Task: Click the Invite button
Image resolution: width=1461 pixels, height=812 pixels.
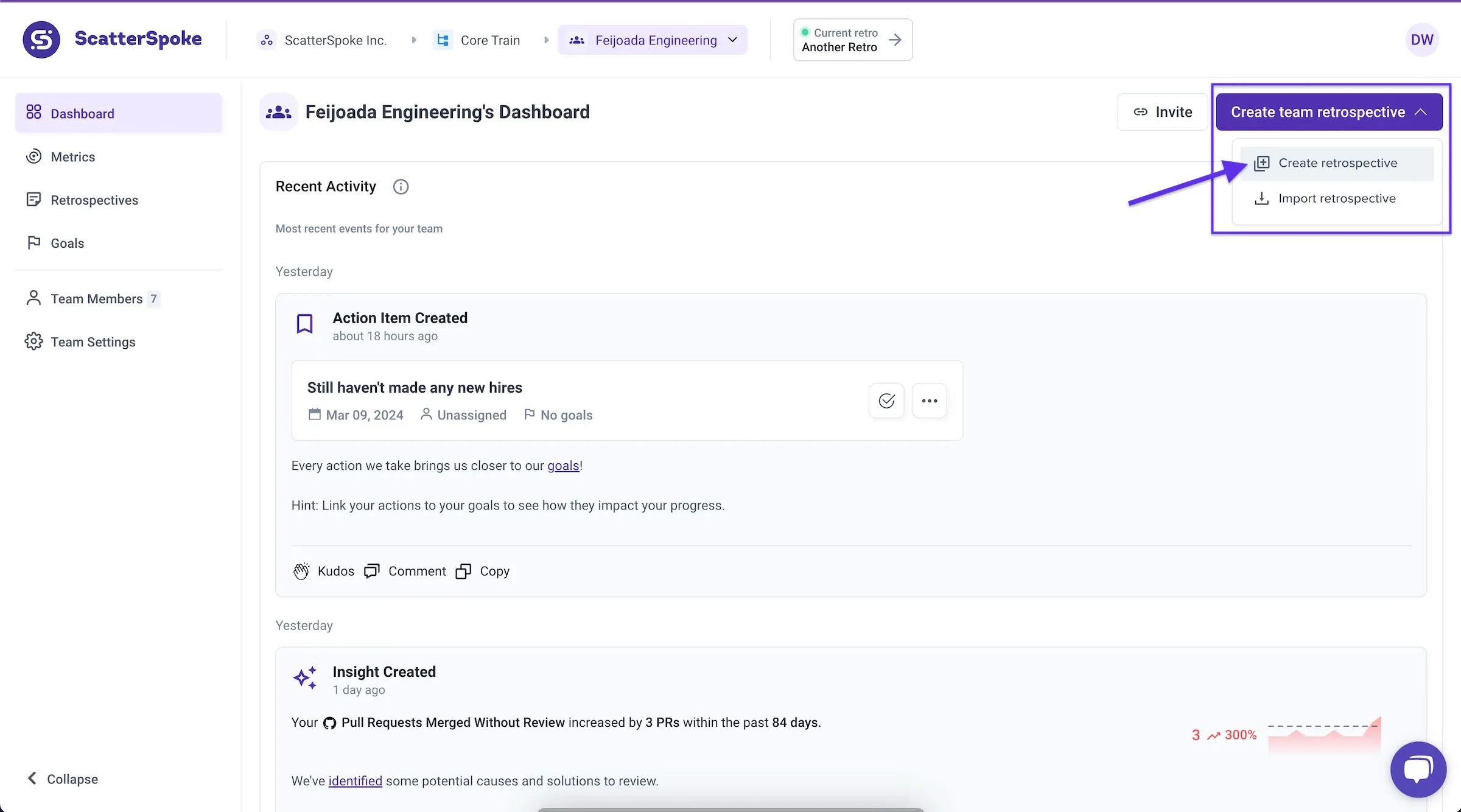Action: click(1162, 112)
